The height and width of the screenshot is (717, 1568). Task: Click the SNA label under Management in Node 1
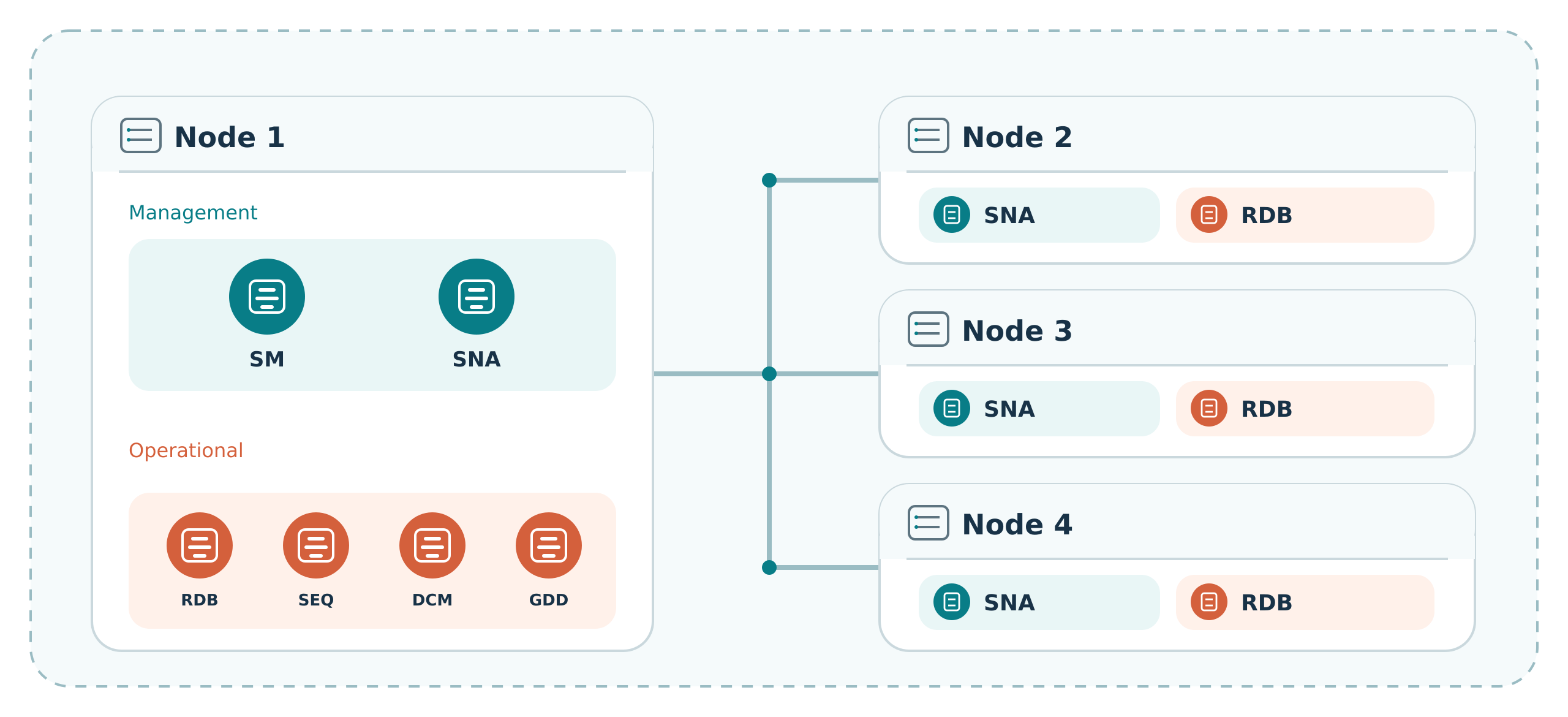pos(477,359)
